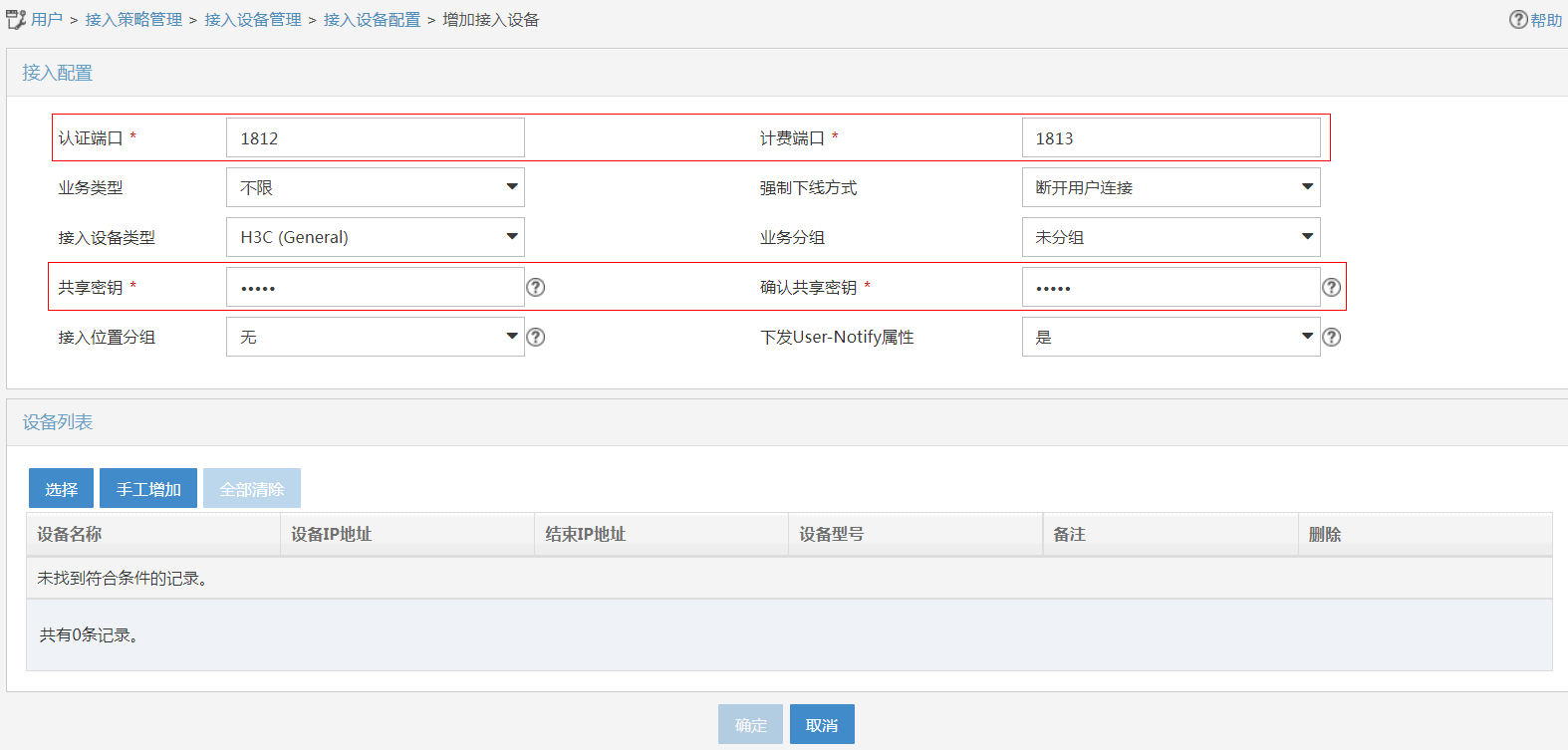Screen dimensions: 1568x750
Task: Open 接入设备类型 dropdown showing H3C (General)
Action: [376, 237]
